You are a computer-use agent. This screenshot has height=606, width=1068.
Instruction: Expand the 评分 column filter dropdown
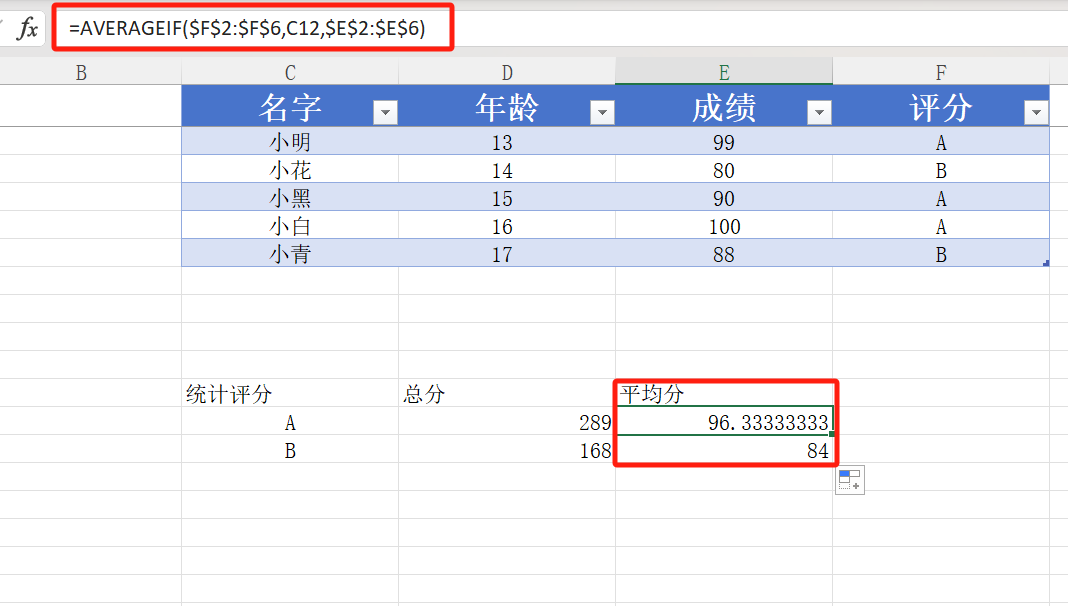click(x=1036, y=113)
